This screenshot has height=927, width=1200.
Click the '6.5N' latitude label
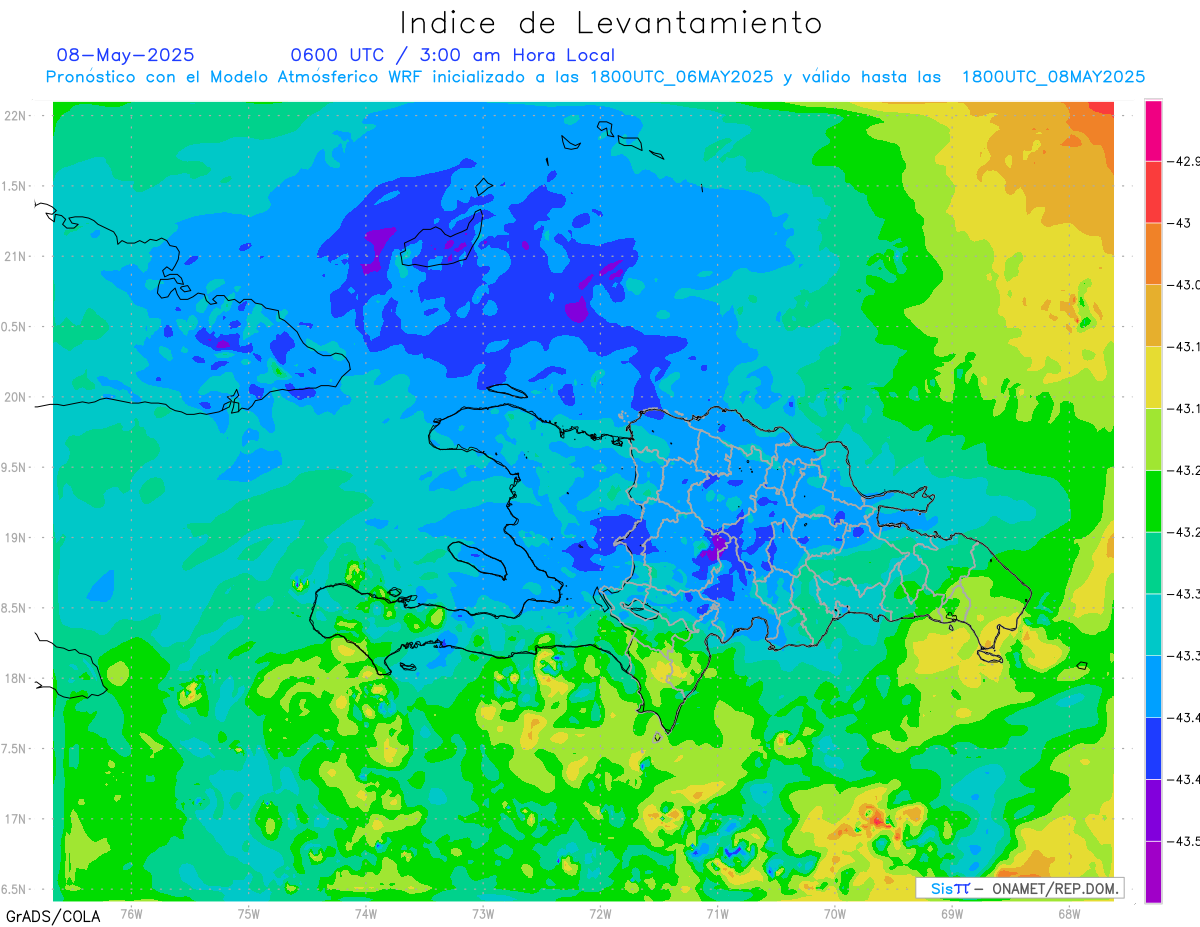[x=14, y=889]
